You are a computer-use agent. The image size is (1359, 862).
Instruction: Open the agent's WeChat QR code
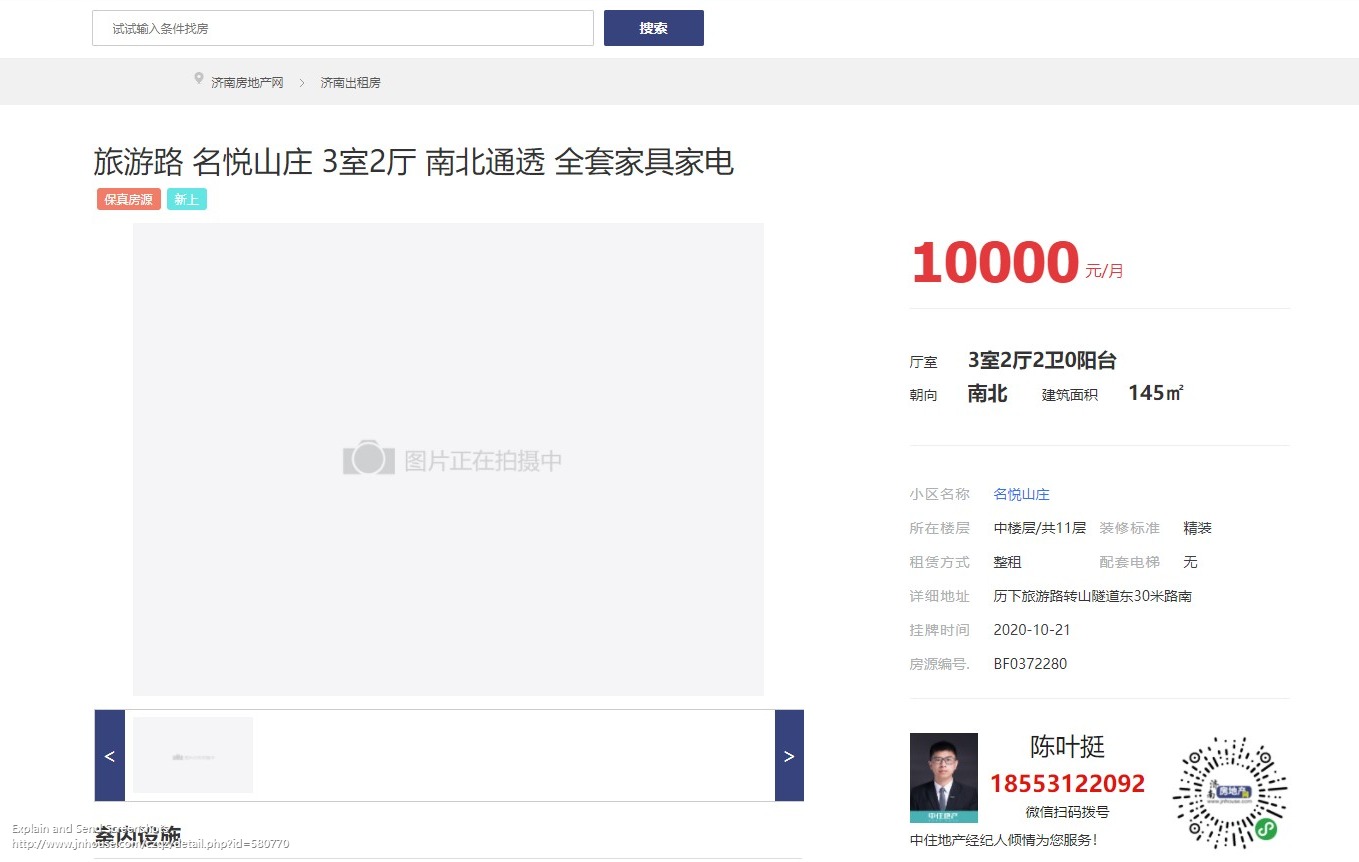click(x=1229, y=791)
